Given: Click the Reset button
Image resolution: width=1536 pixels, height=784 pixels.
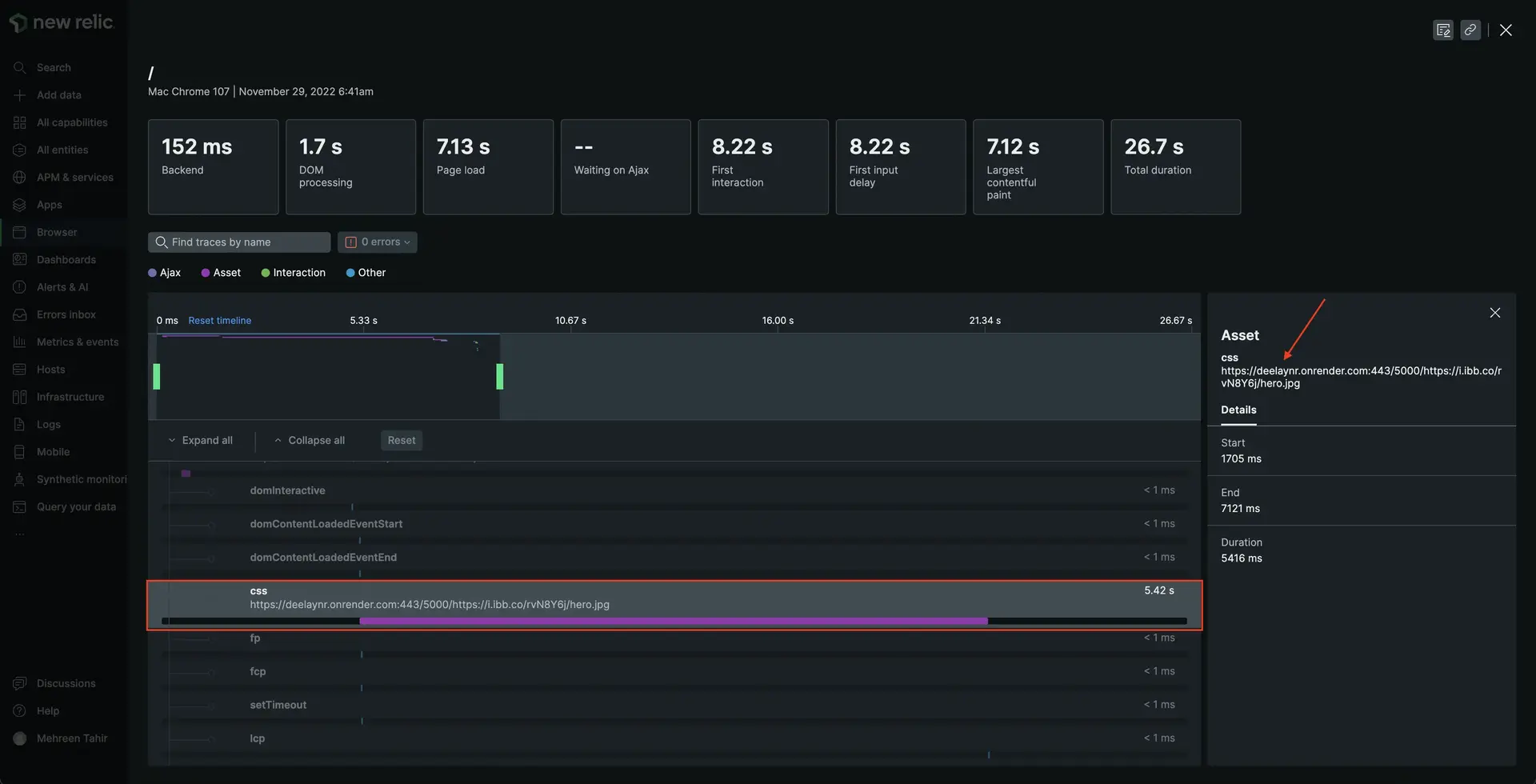Looking at the screenshot, I should (x=402, y=441).
